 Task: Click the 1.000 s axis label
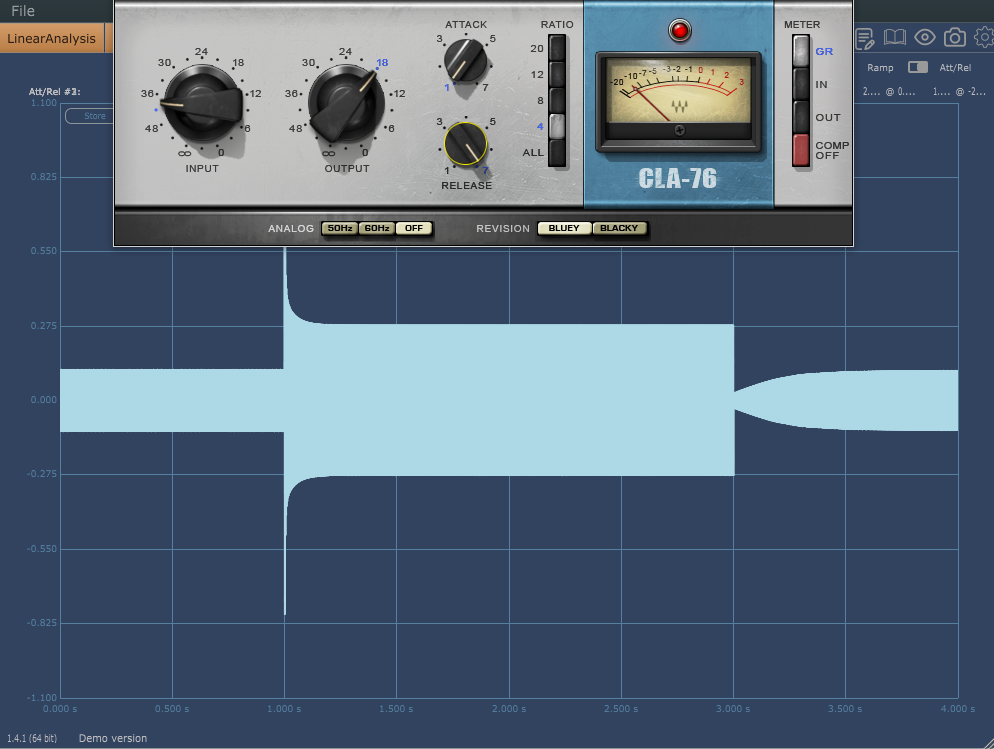click(284, 708)
